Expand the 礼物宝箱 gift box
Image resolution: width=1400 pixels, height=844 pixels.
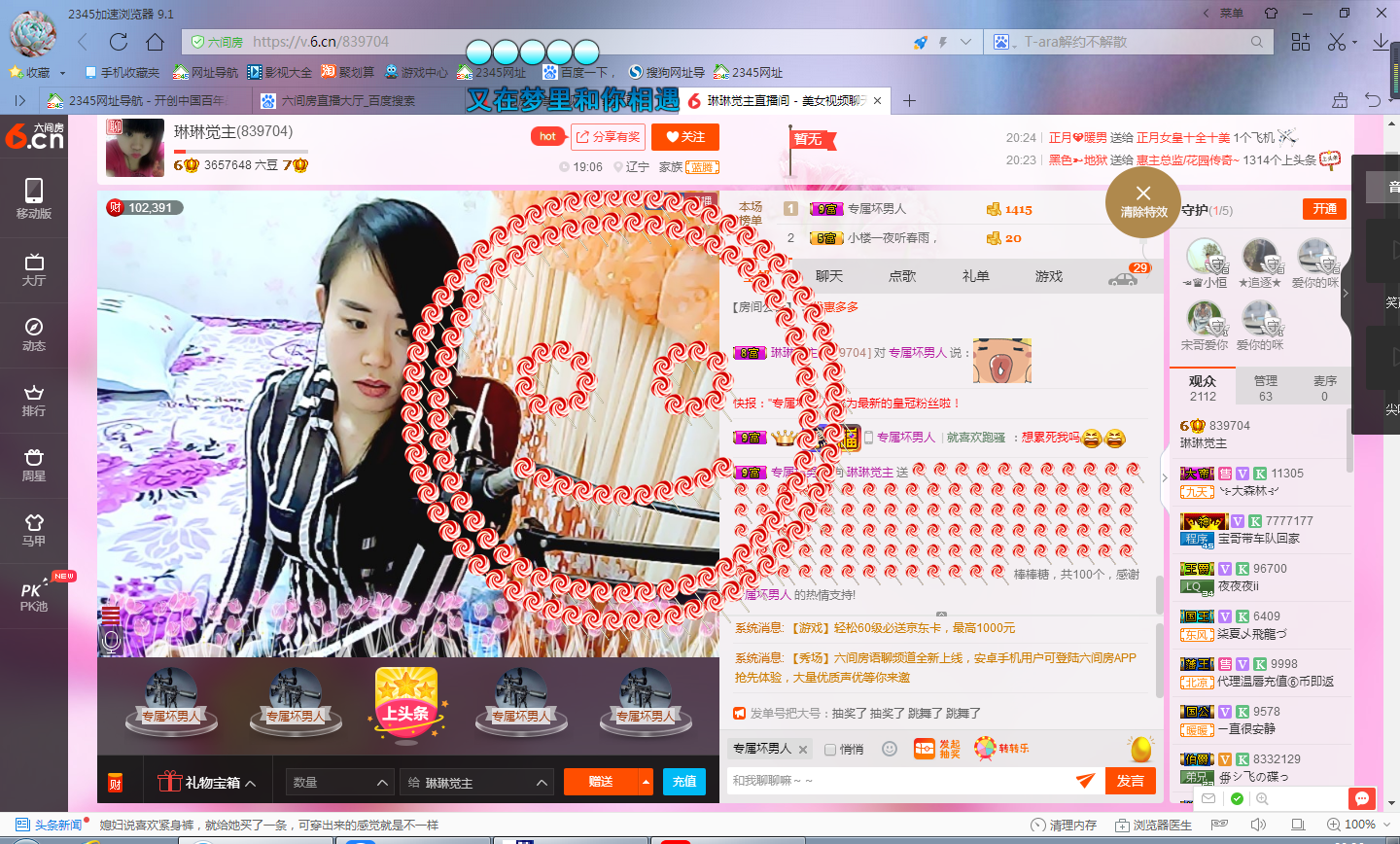(x=207, y=782)
